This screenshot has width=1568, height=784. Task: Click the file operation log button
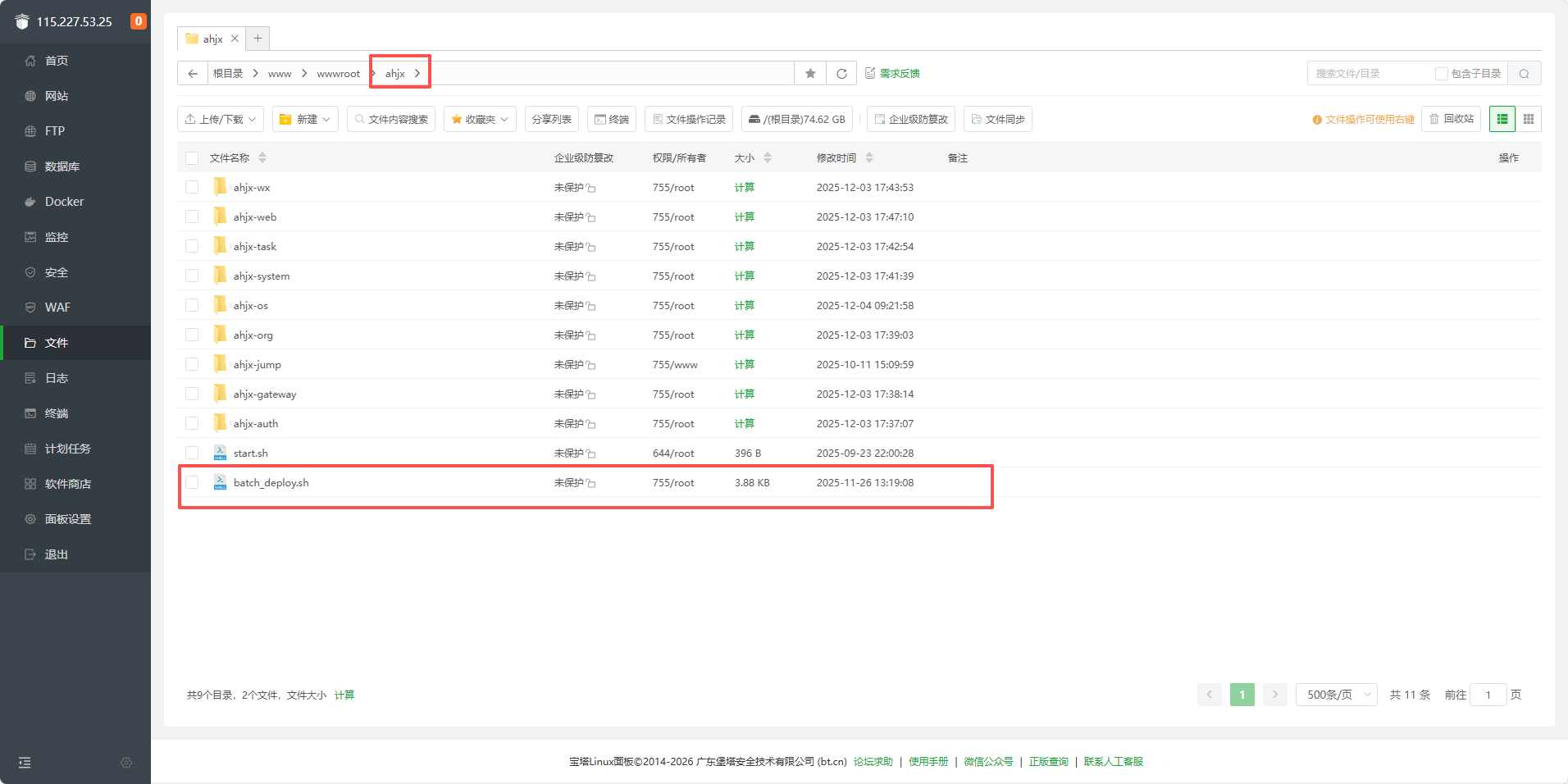[689, 120]
